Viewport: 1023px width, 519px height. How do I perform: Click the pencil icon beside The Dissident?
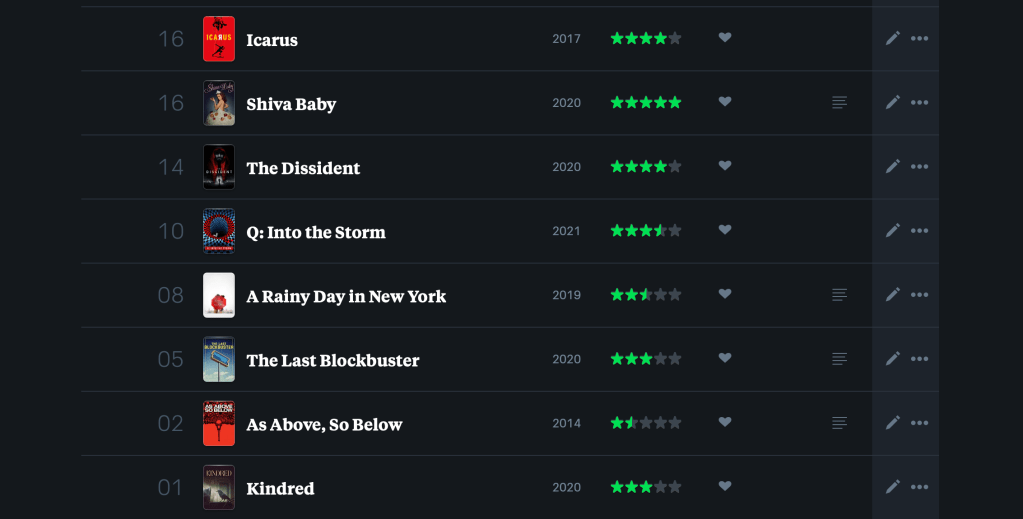click(x=893, y=166)
